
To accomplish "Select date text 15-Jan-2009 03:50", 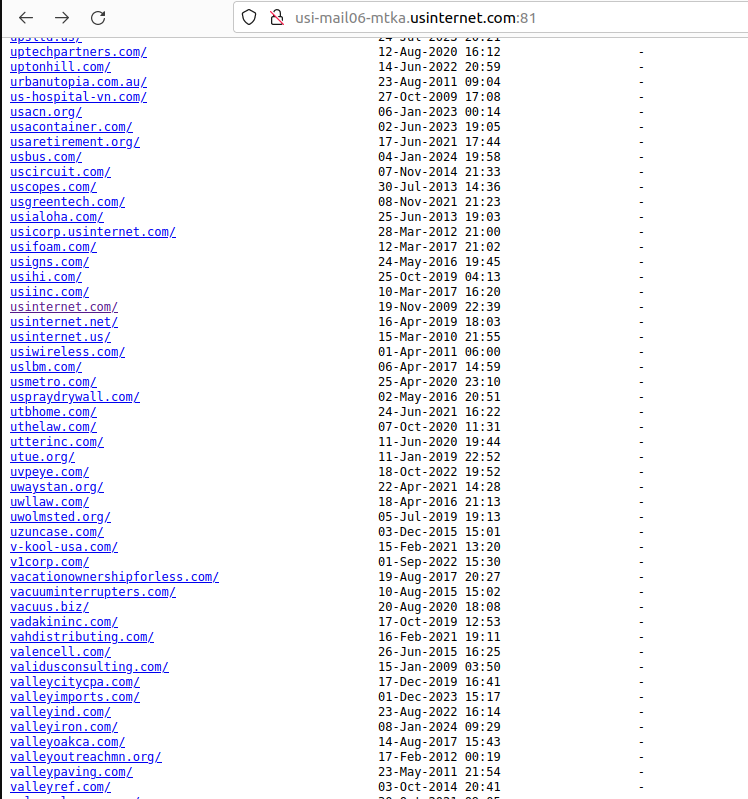I will point(439,667).
